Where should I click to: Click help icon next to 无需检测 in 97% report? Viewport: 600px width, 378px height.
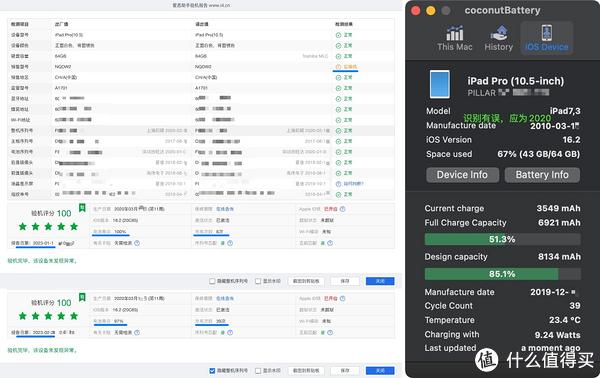[137, 332]
